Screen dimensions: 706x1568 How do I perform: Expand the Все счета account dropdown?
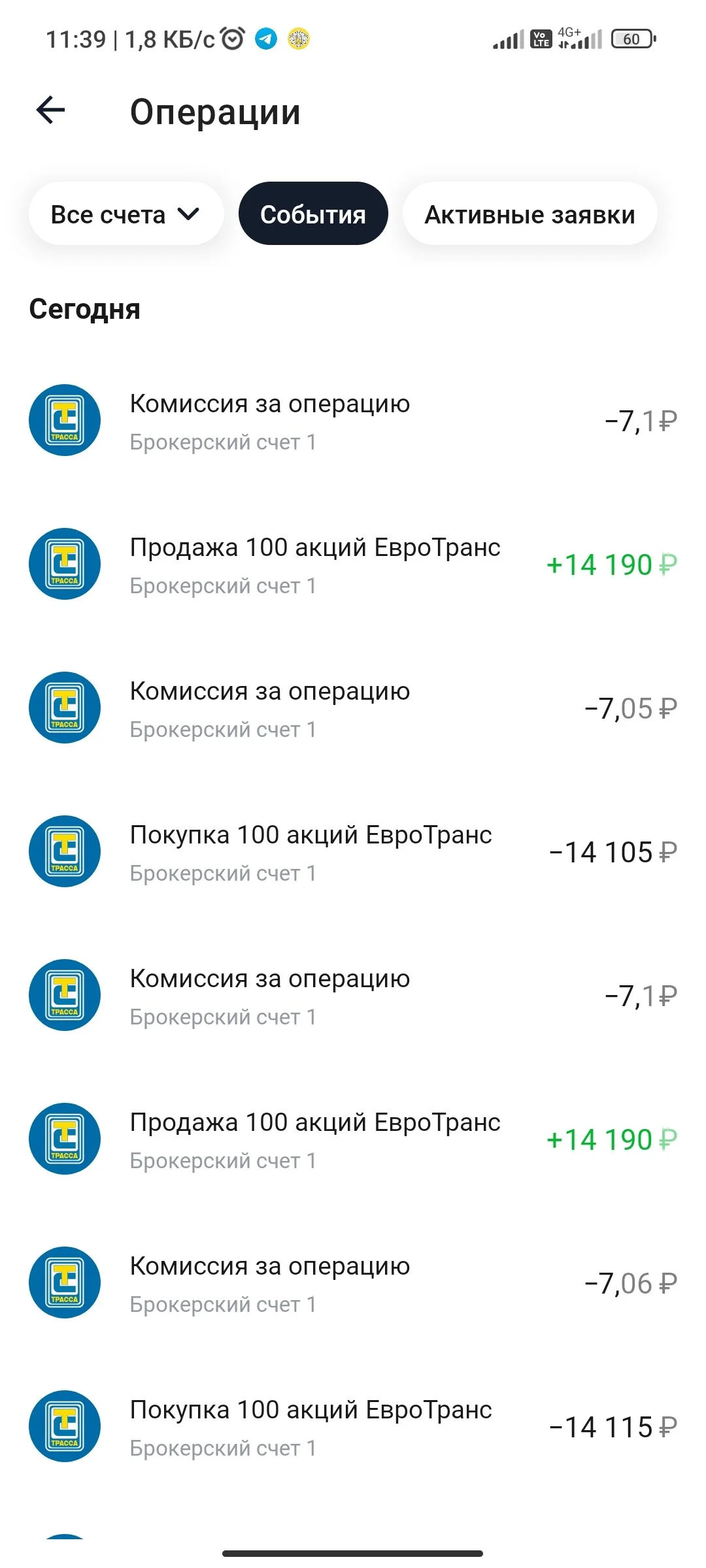[x=126, y=214]
